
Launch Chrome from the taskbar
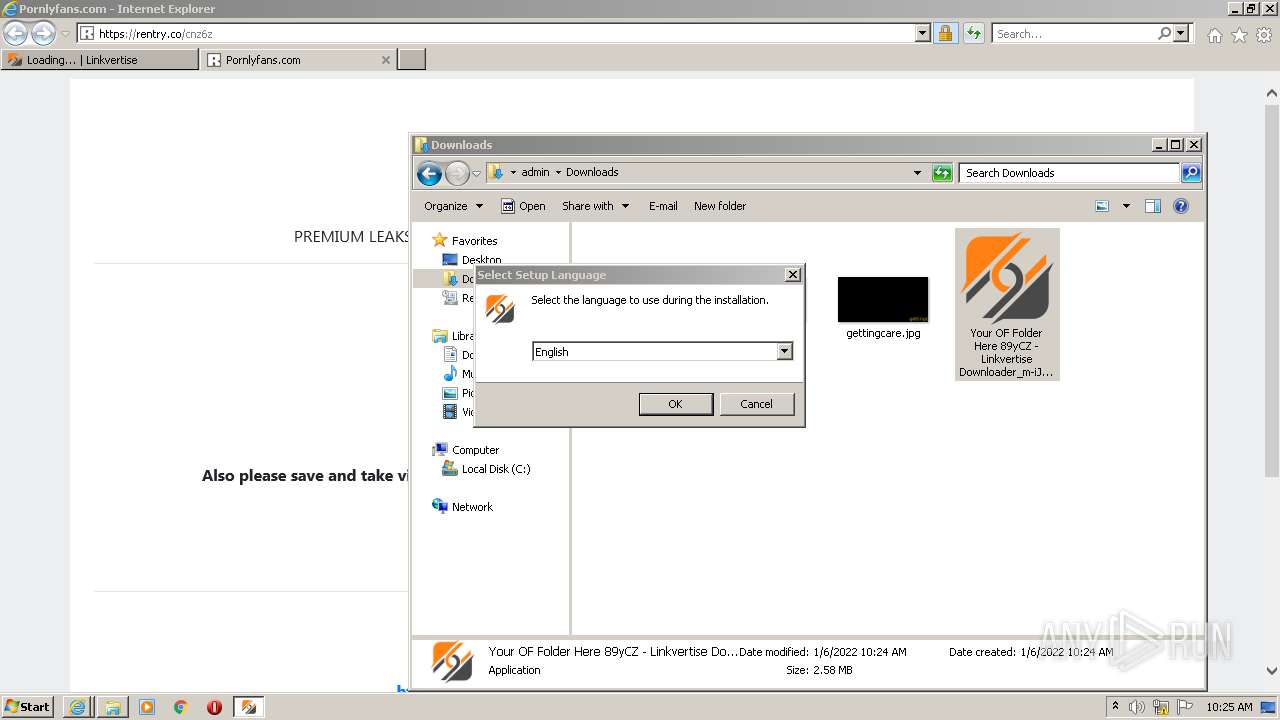(180, 707)
